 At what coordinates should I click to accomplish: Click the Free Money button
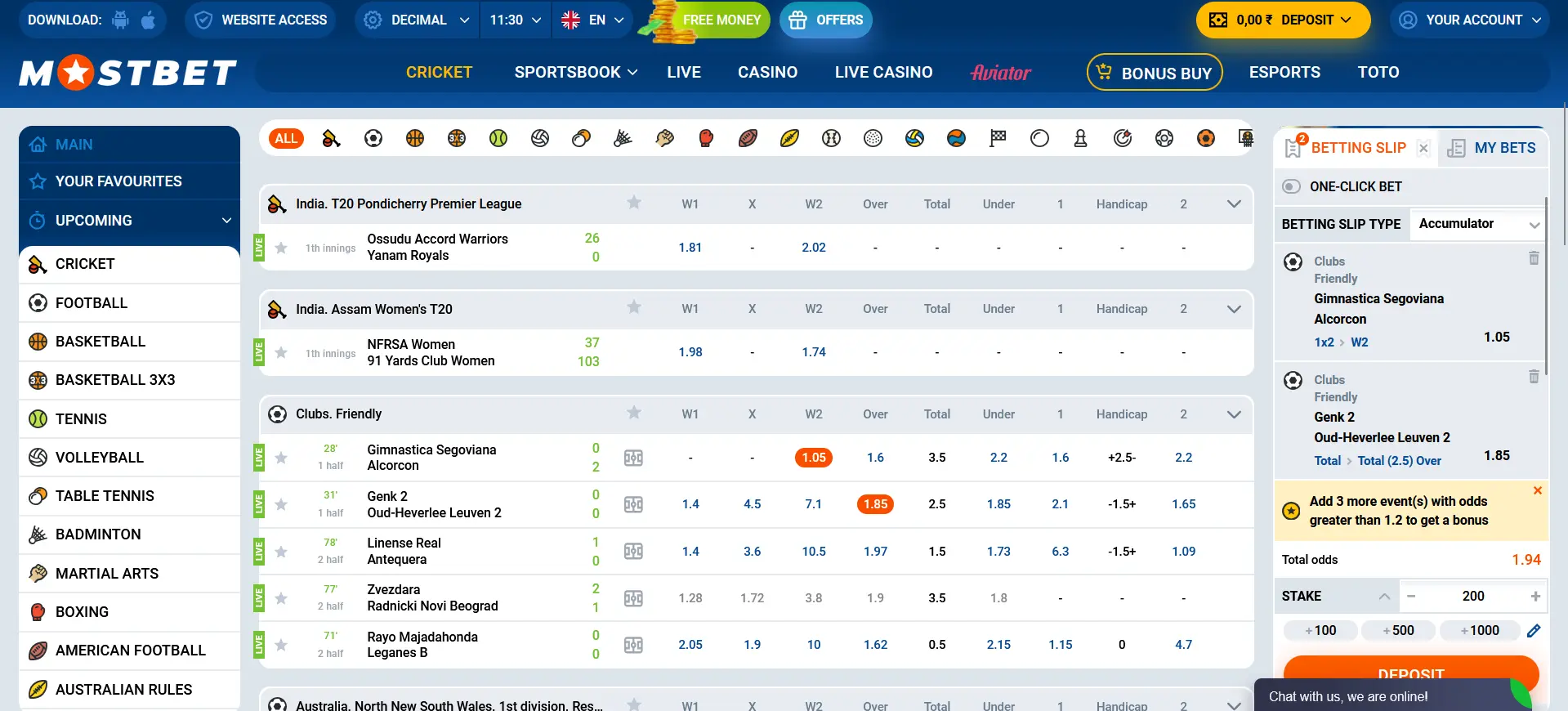[707, 20]
